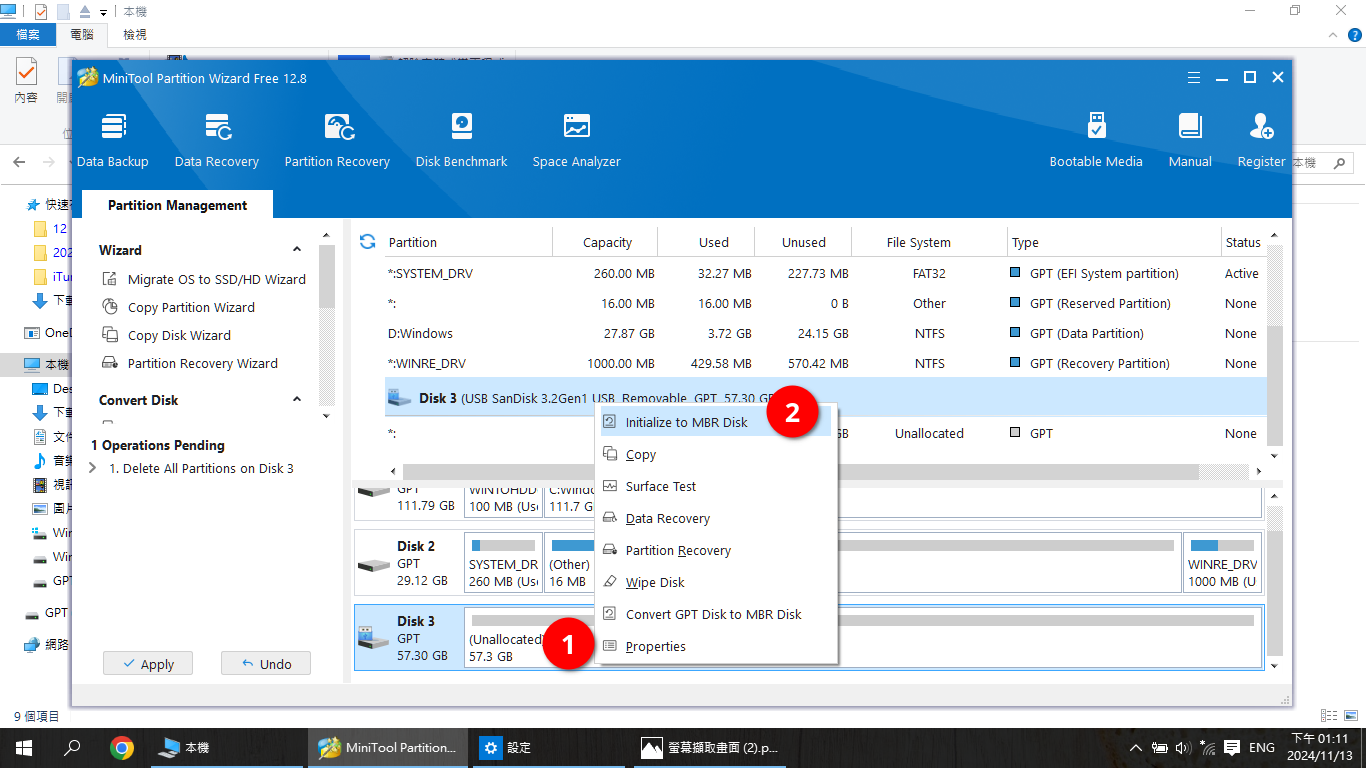Screen dimensions: 1366x768
Task: Open Space Analyzer
Action: pos(577,140)
